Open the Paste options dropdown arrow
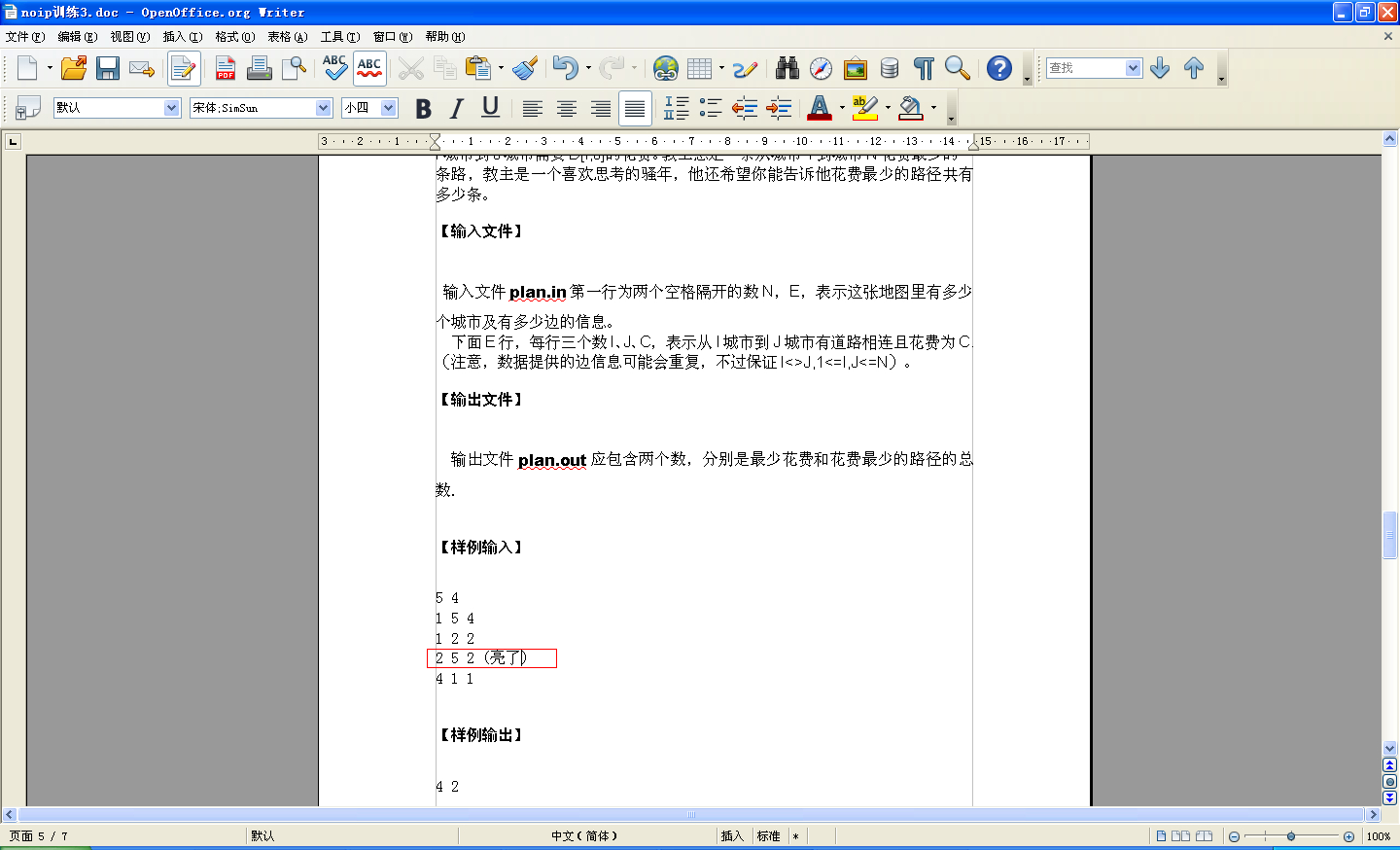 [501, 68]
